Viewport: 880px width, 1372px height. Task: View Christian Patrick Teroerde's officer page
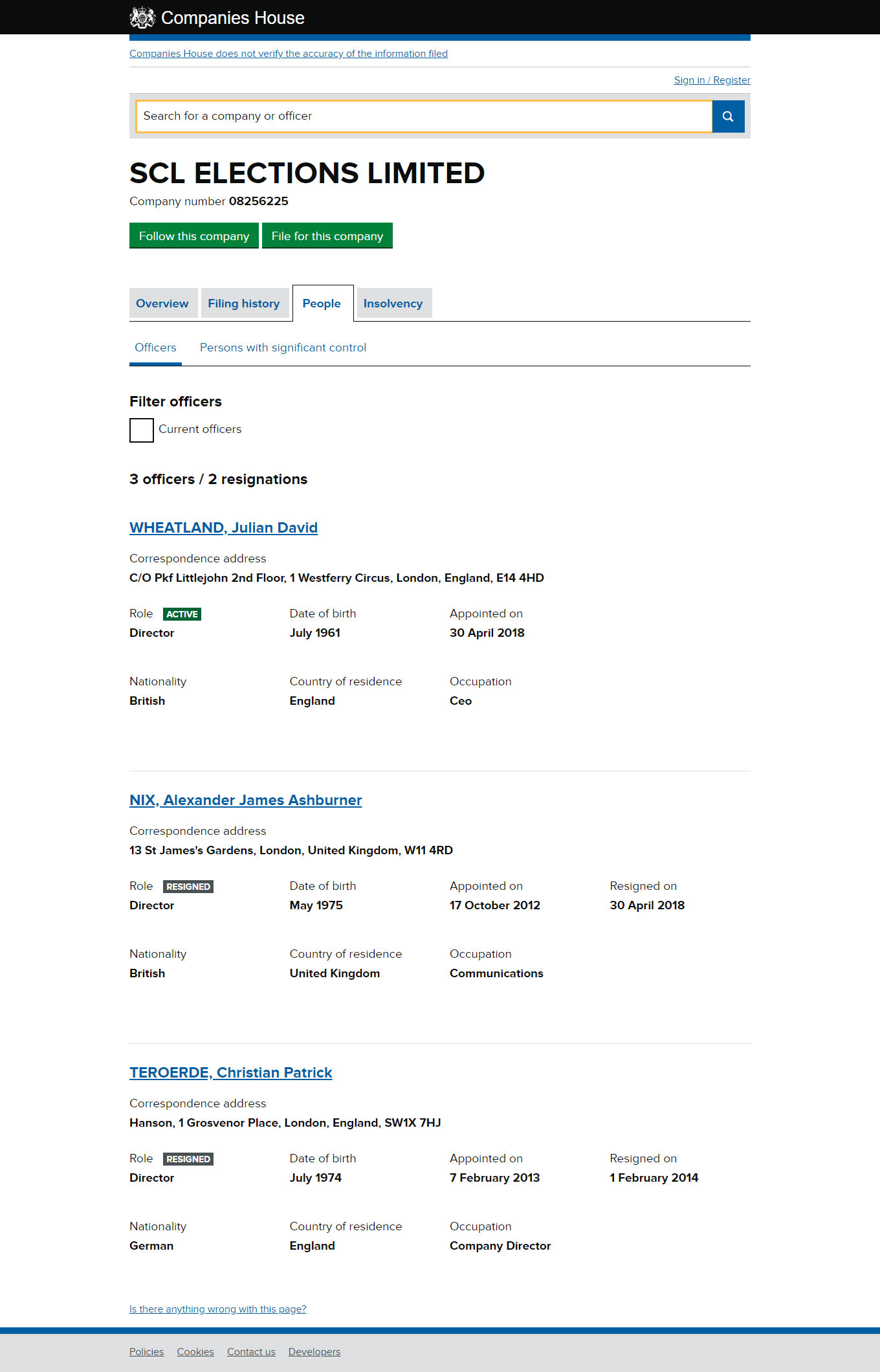[x=230, y=1072]
